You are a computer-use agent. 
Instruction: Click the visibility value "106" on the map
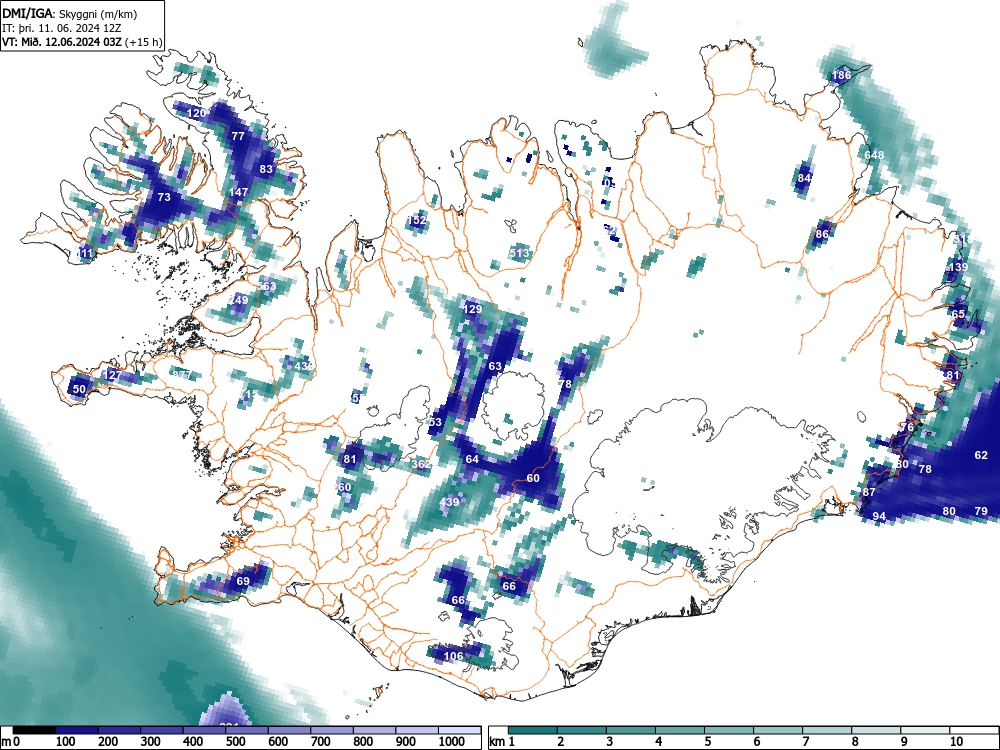pyautogui.click(x=453, y=656)
